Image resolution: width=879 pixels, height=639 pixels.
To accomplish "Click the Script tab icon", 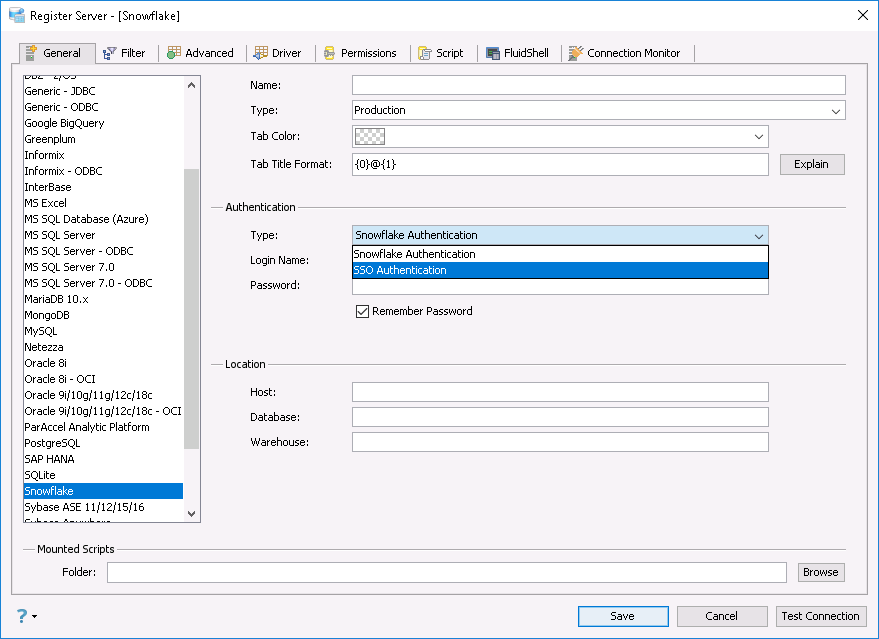I will pyautogui.click(x=425, y=53).
